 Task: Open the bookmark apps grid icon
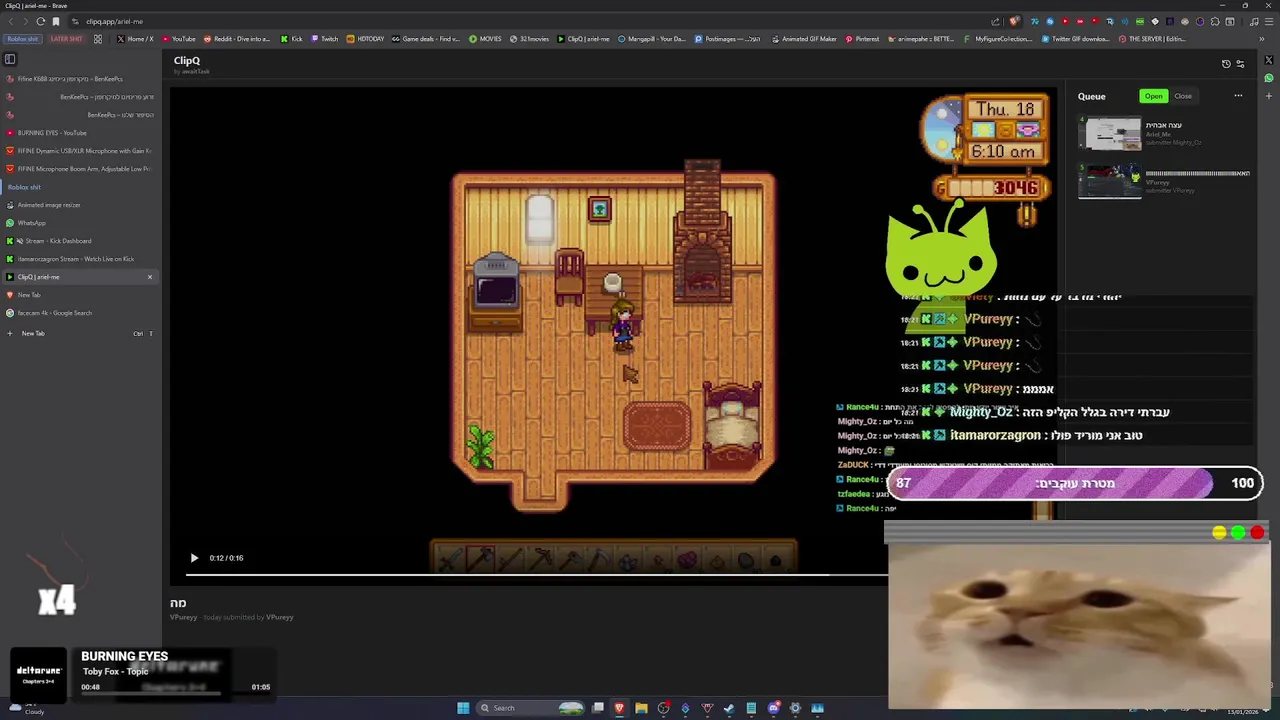pos(97,39)
